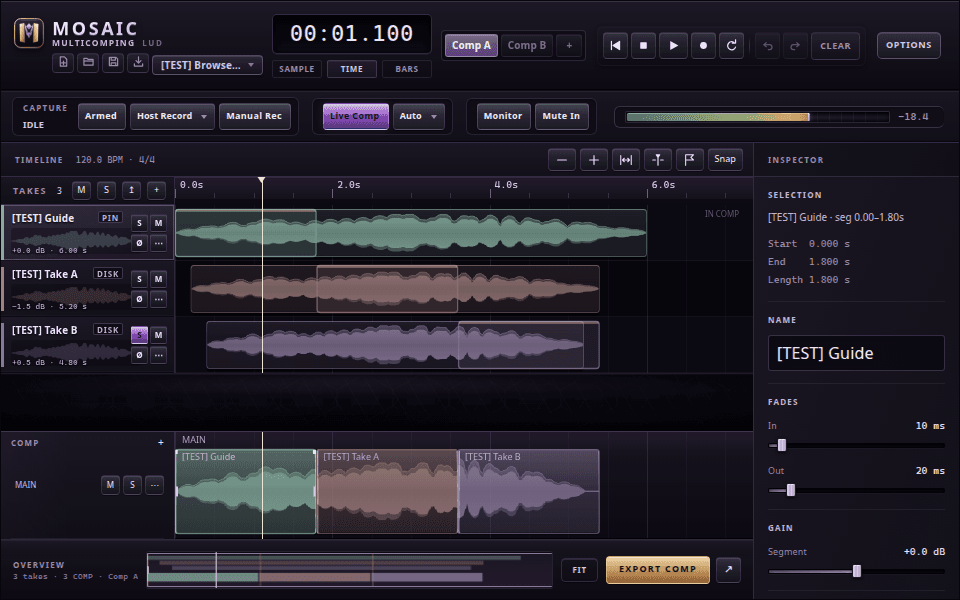The height and width of the screenshot is (600, 960).
Task: Switch time display to BARS
Action: (407, 69)
